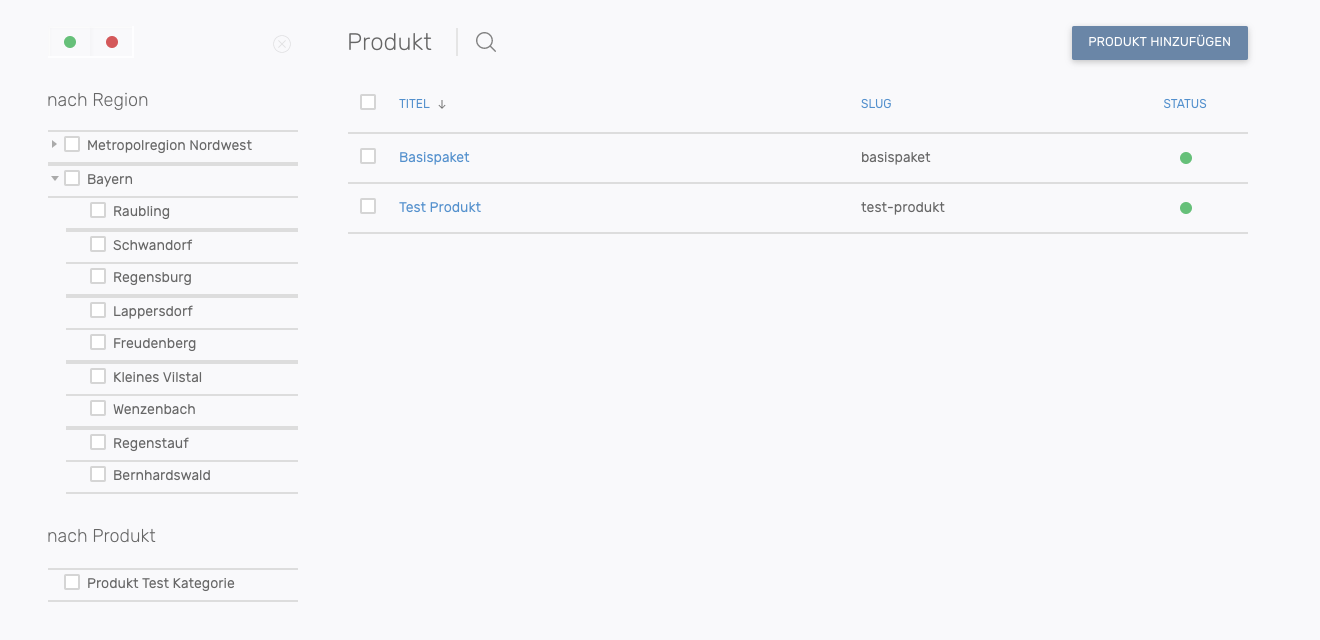The image size is (1320, 640).
Task: Select Produkt Test Kategorie filter checkbox
Action: (72, 582)
